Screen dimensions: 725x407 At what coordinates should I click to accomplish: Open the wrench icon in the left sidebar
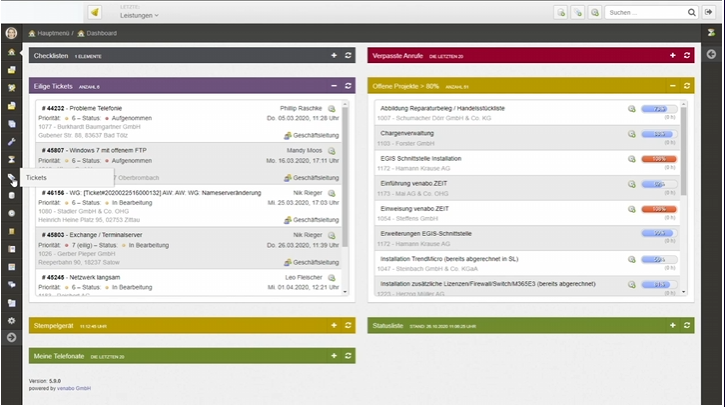tap(12, 142)
